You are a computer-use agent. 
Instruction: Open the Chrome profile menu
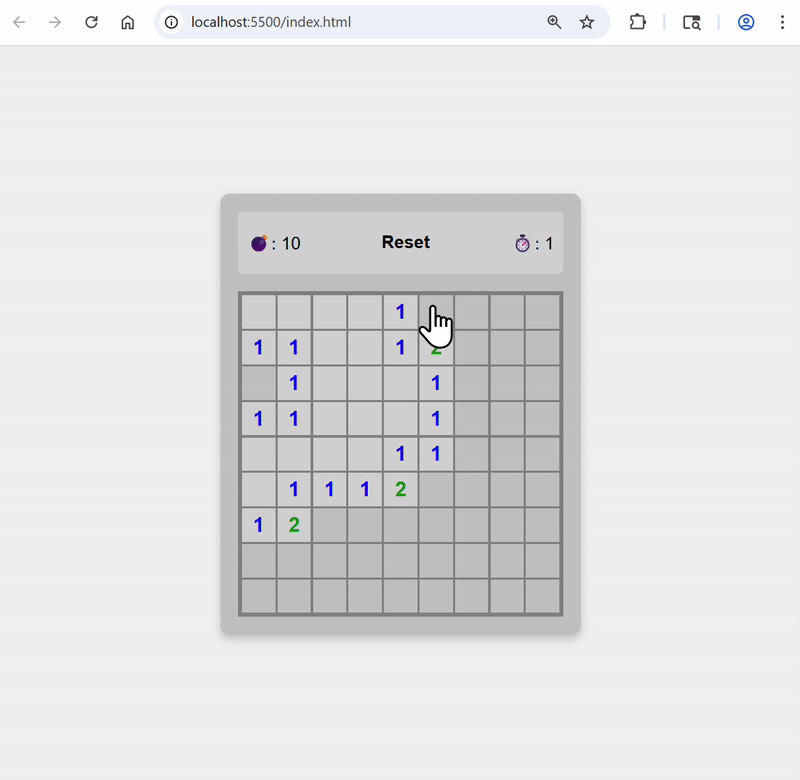pos(745,22)
